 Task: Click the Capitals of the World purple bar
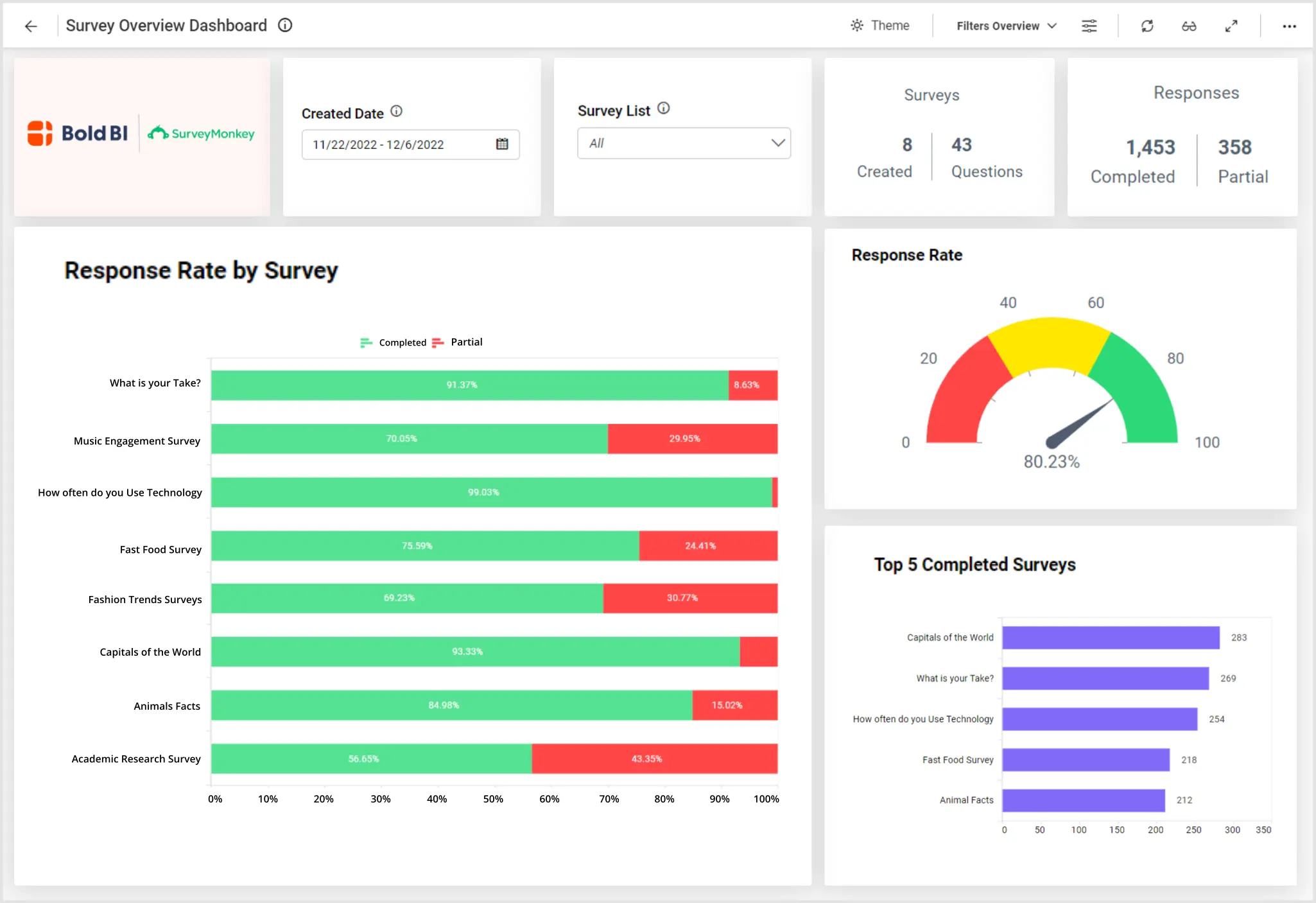pyautogui.click(x=1111, y=637)
